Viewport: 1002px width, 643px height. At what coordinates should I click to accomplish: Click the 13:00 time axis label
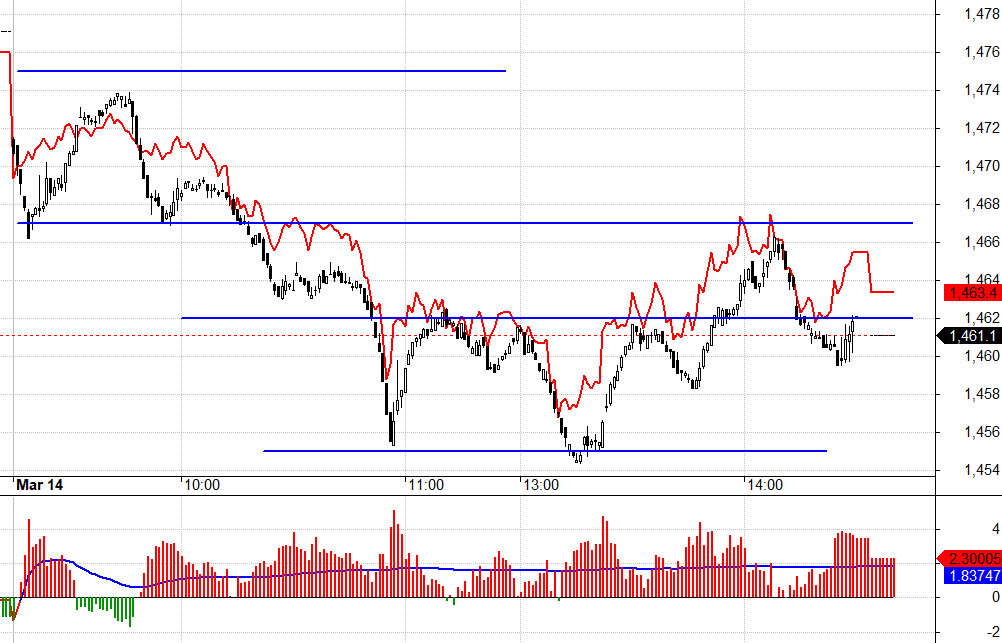point(540,484)
